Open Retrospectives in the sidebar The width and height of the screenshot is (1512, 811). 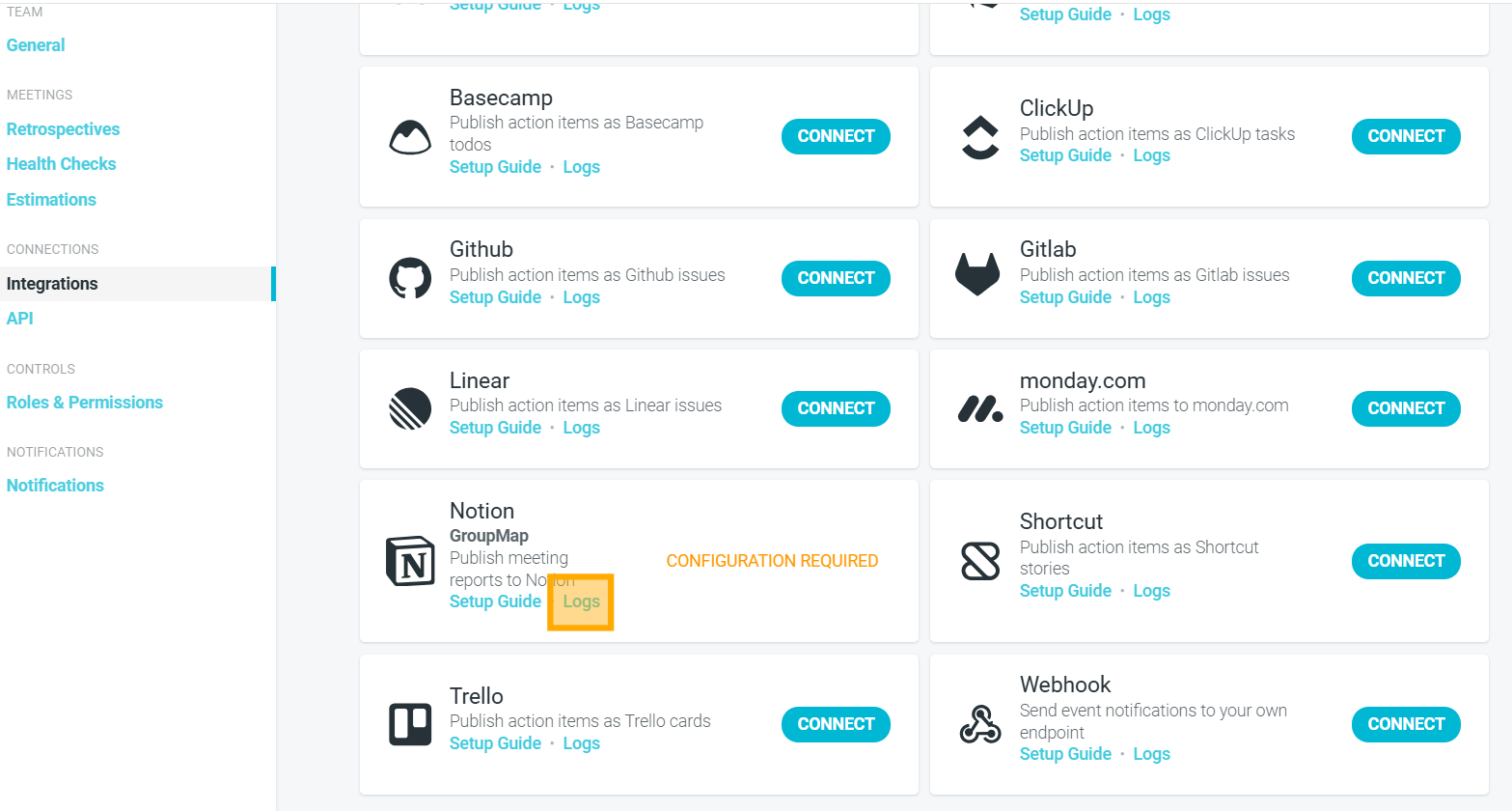63,129
